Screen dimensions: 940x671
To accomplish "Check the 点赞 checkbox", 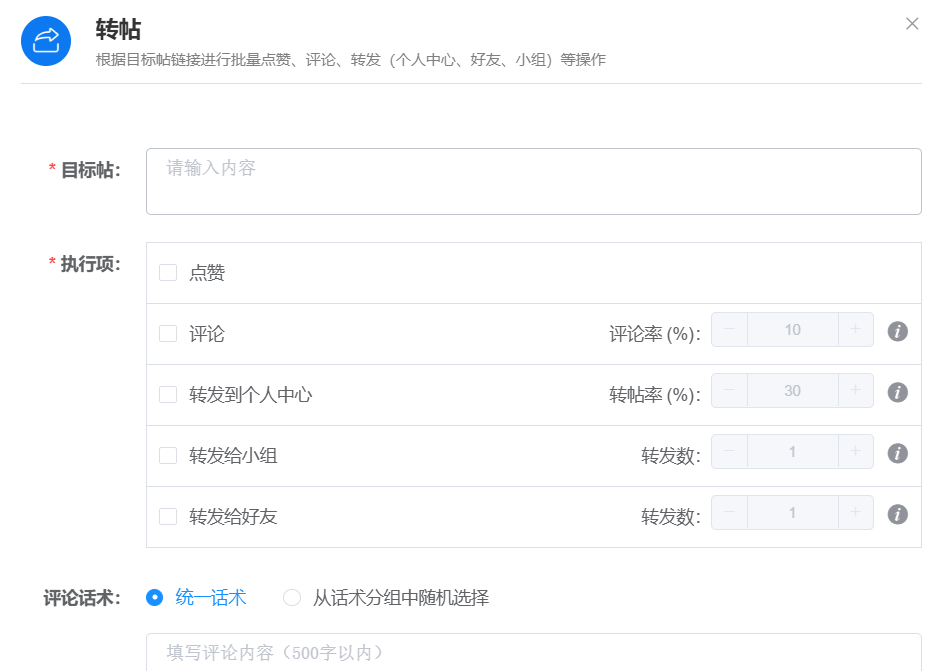I will 168,272.
